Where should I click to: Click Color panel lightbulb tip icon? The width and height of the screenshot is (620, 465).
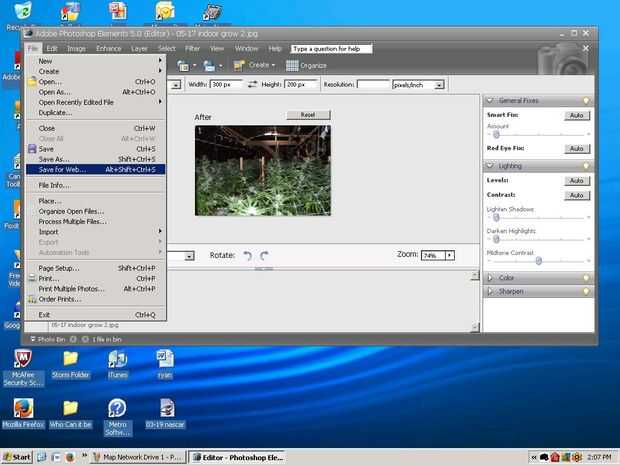pos(586,278)
